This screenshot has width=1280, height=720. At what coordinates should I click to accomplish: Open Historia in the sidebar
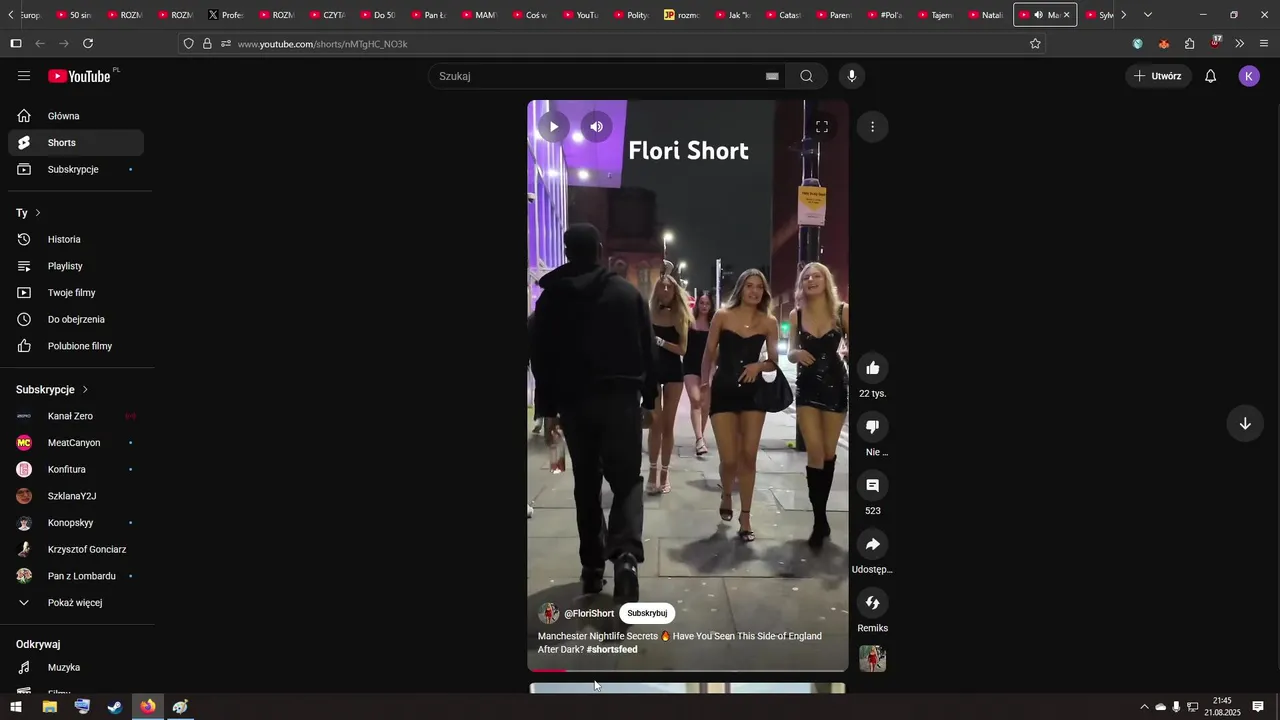pos(76,240)
